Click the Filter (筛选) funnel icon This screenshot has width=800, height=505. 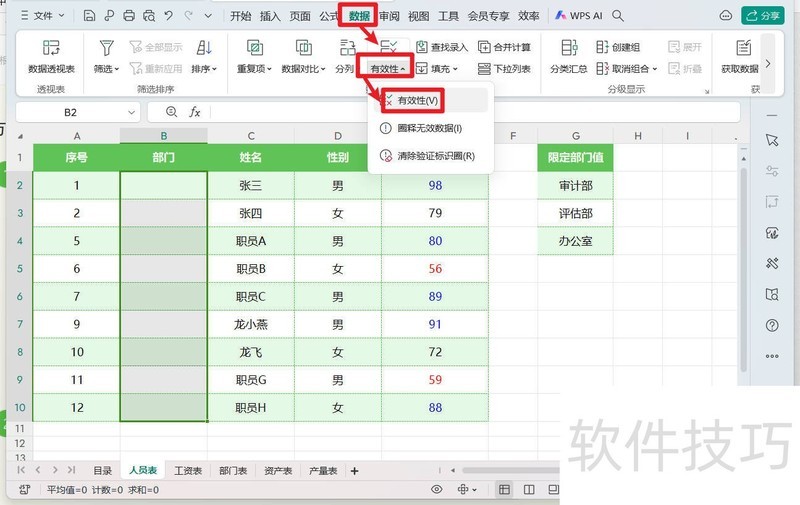tap(106, 48)
